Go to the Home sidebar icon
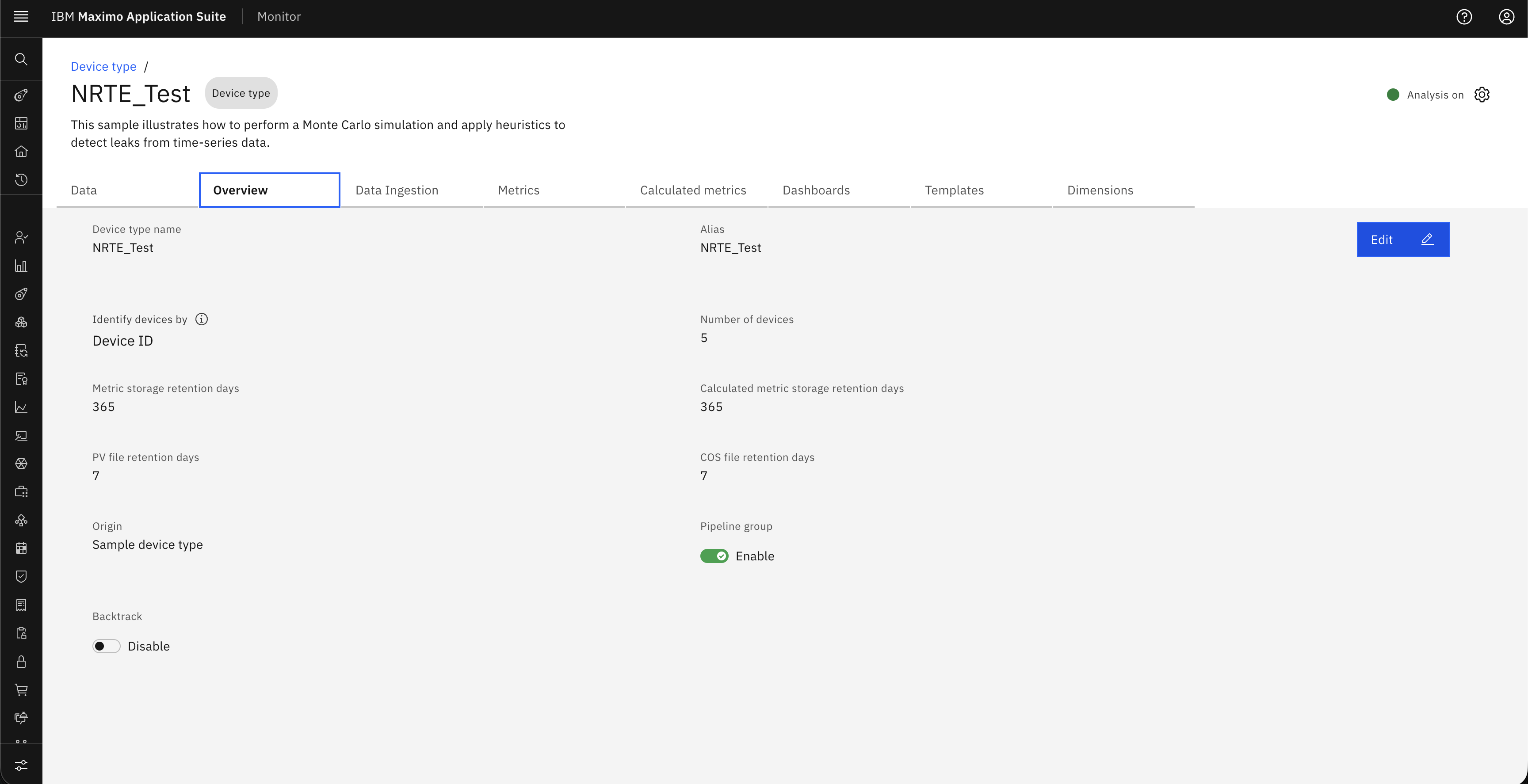This screenshot has width=1528, height=784. click(x=21, y=151)
